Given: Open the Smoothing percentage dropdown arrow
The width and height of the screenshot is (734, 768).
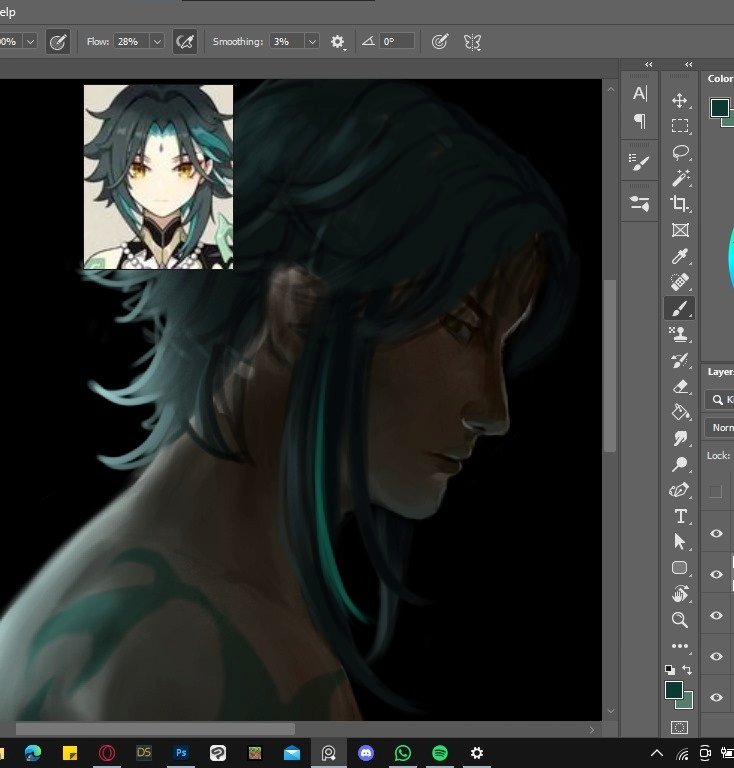Looking at the screenshot, I should point(312,42).
